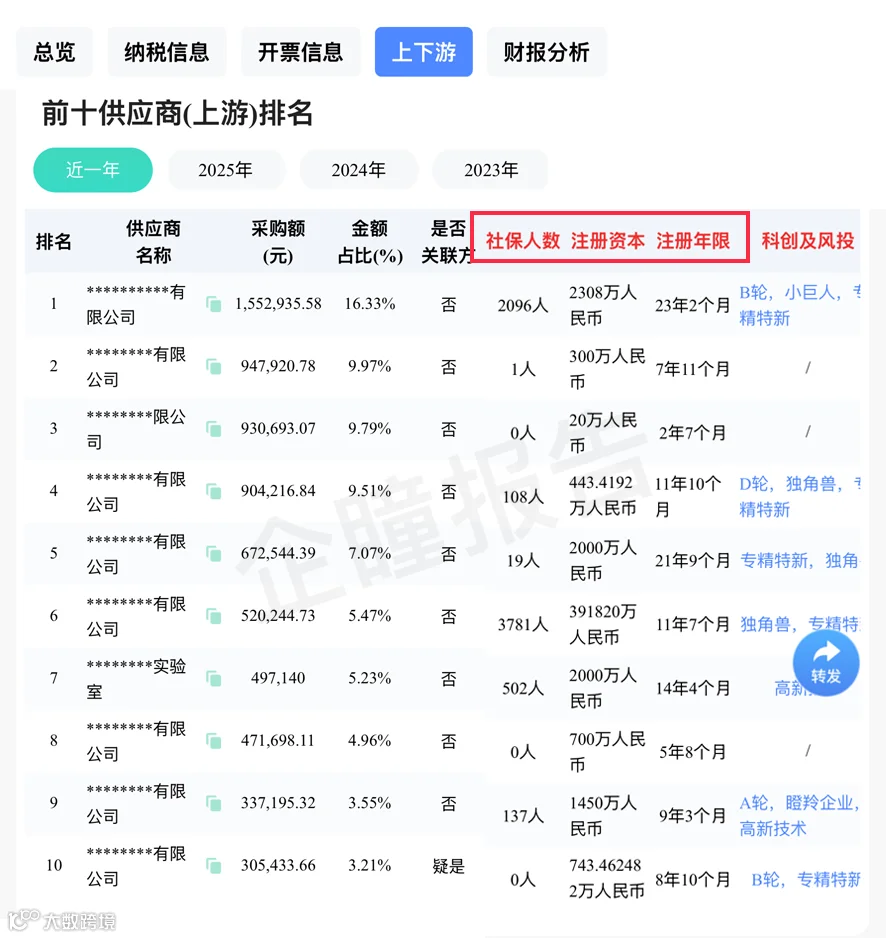
Task: Click the 采购额(元) column header
Action: pyautogui.click(x=278, y=242)
